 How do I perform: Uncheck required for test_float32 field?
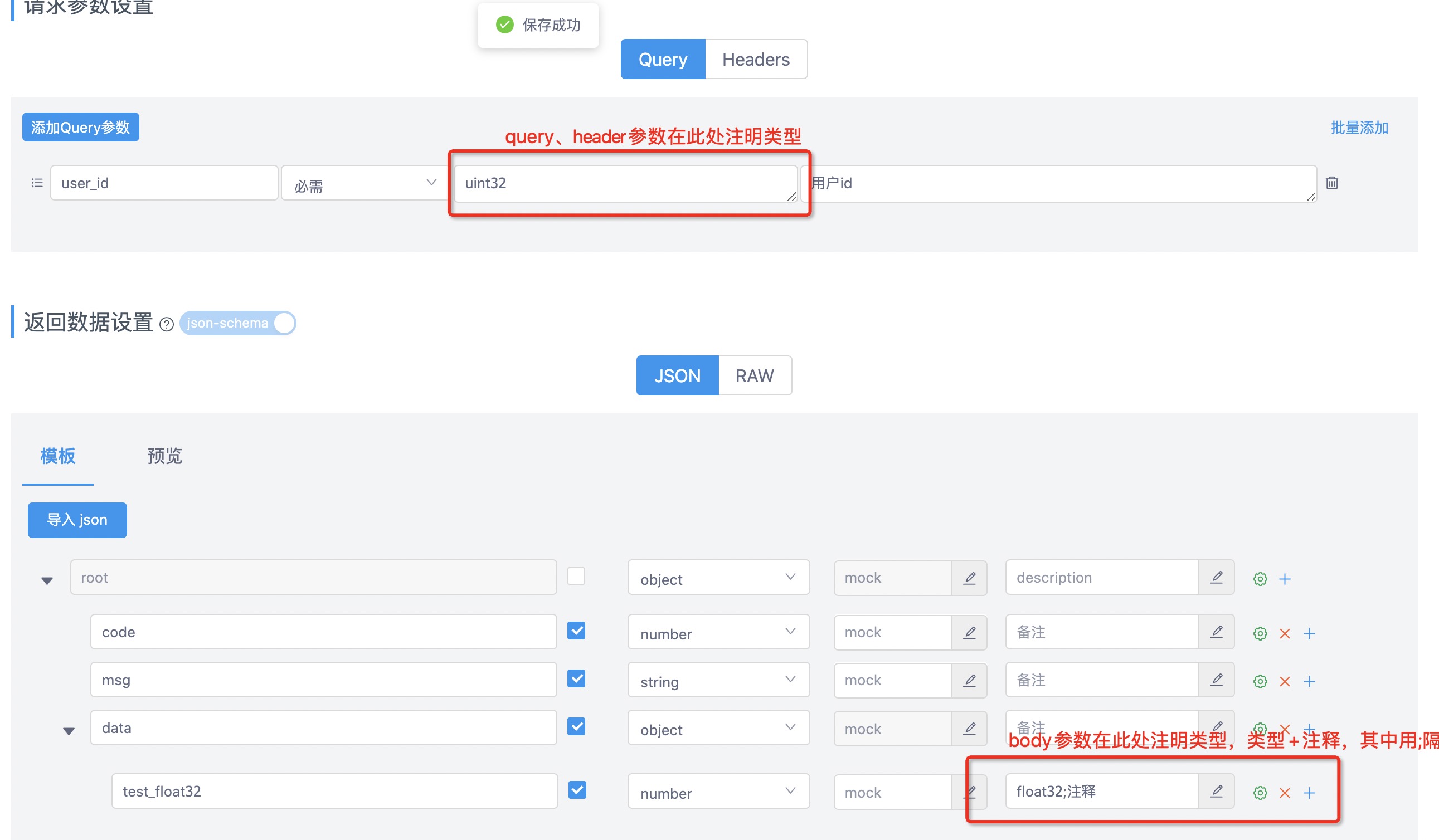click(577, 790)
